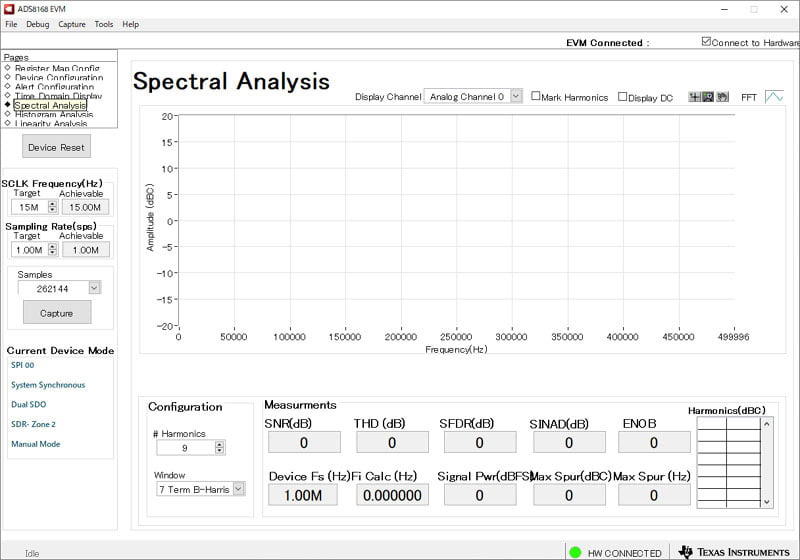
Task: Click the SCLK Frequency target stepper
Action: (x=53, y=207)
